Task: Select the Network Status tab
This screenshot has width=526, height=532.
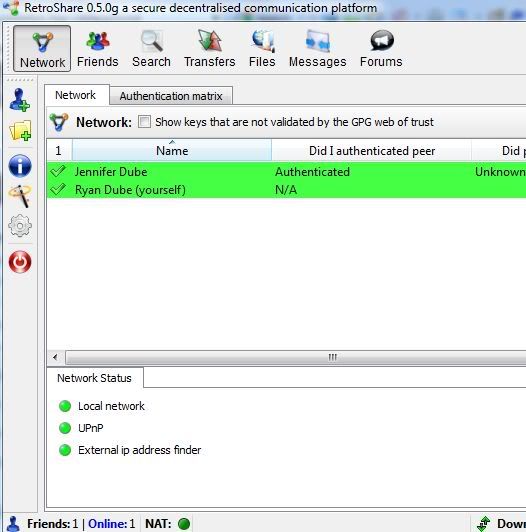Action: click(94, 378)
